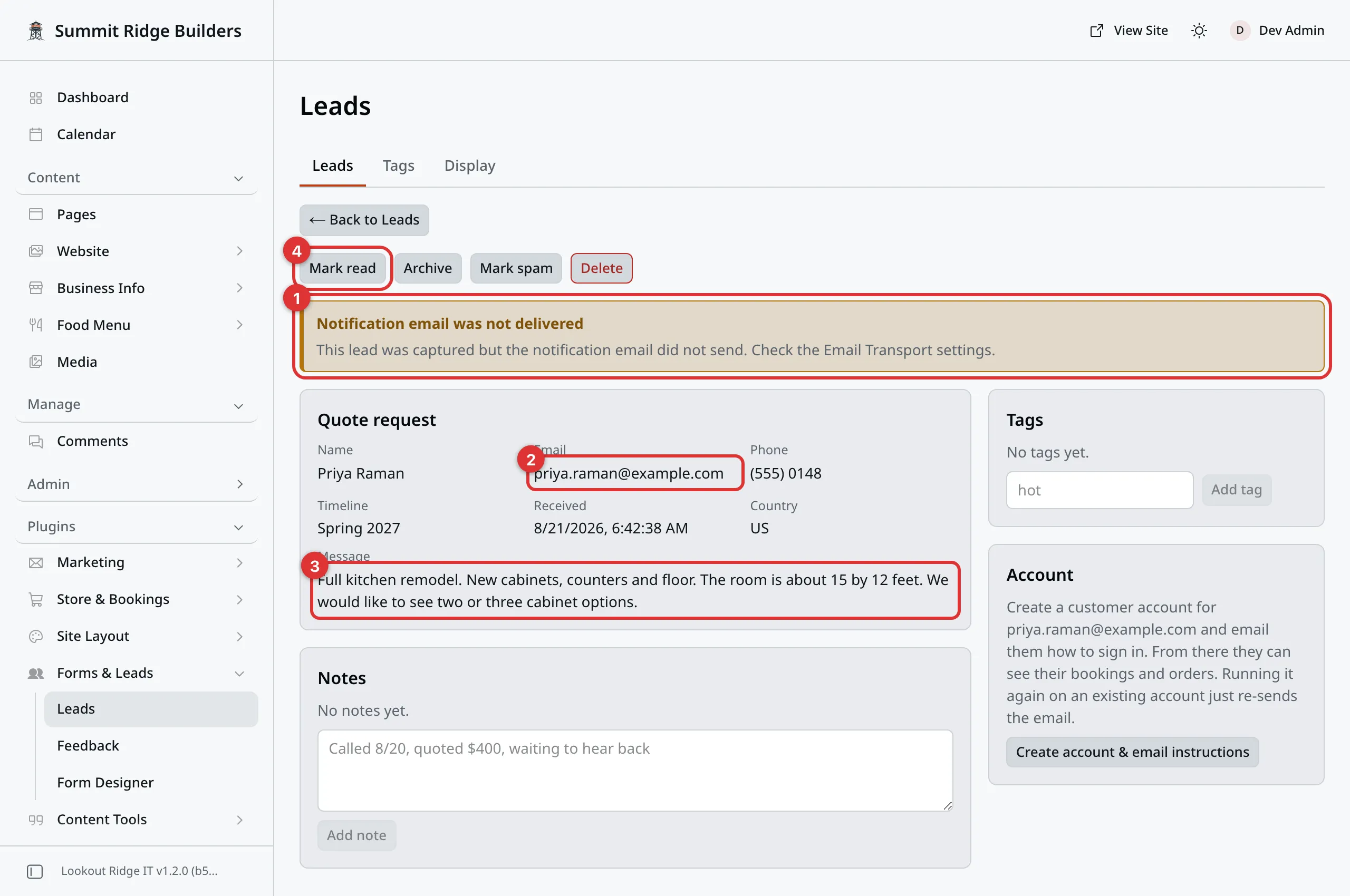This screenshot has width=1350, height=896.
Task: Click the Comments menu label
Action: point(93,441)
